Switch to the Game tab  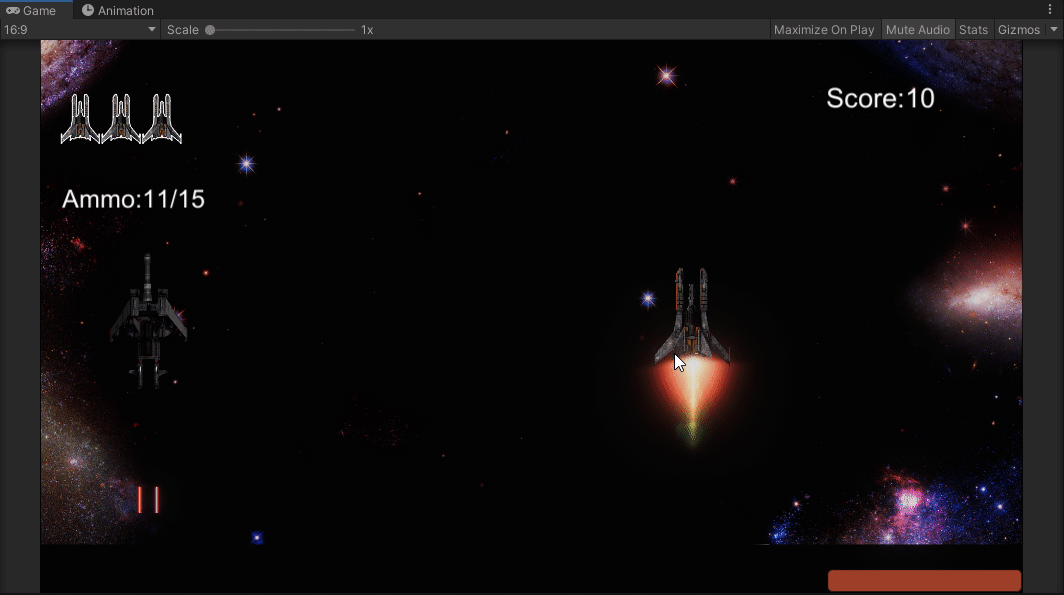[35, 10]
